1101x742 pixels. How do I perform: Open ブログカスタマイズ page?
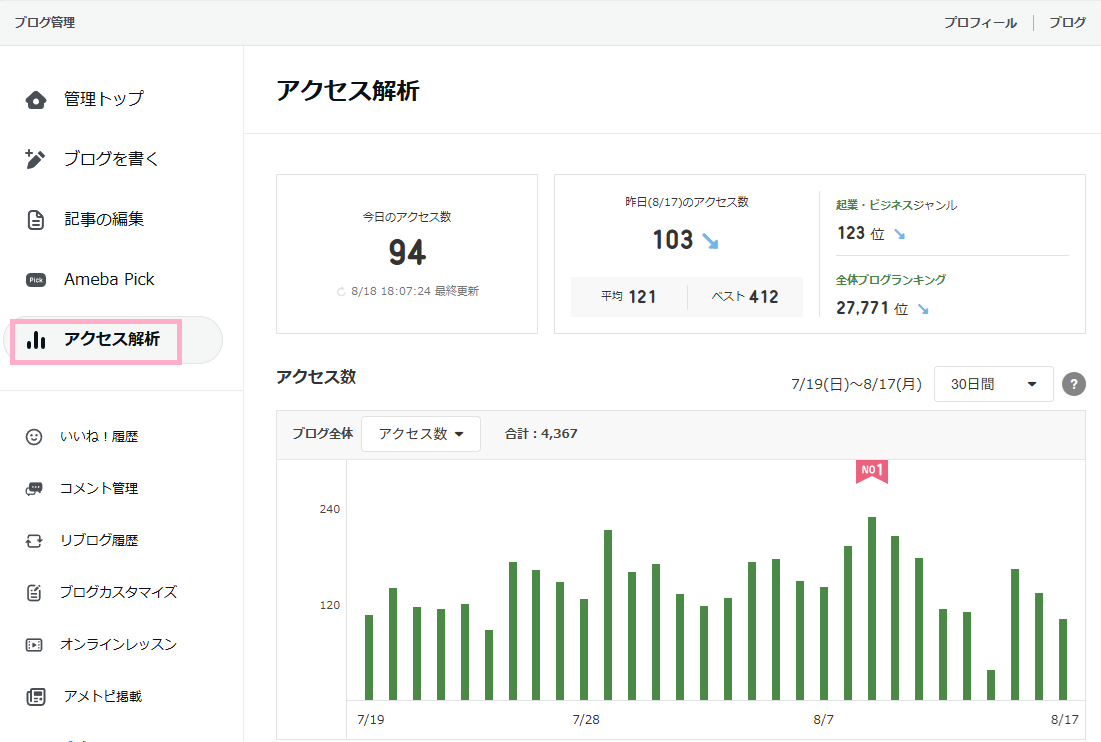click(119, 592)
